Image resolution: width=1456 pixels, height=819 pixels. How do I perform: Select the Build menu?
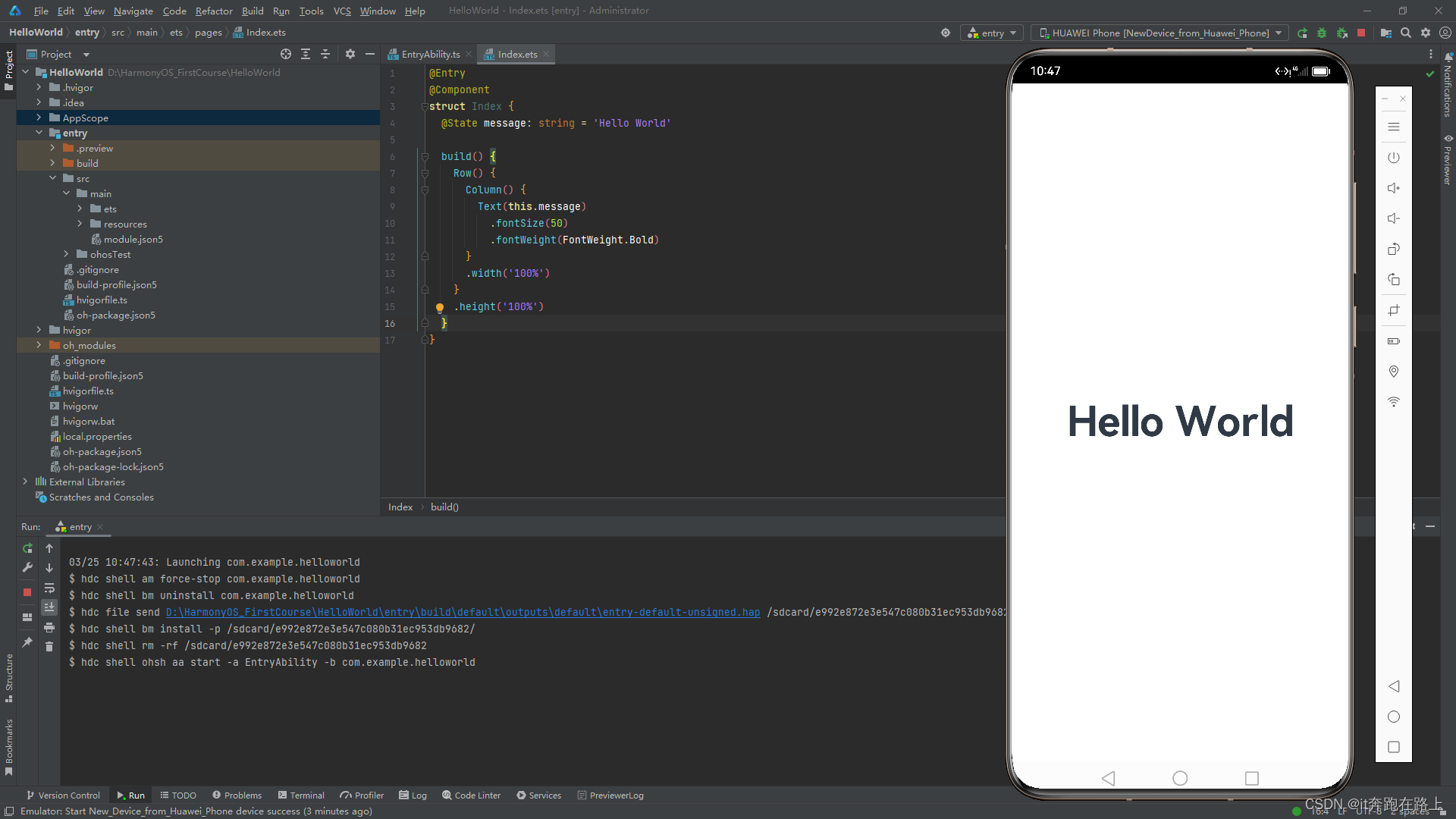[252, 10]
